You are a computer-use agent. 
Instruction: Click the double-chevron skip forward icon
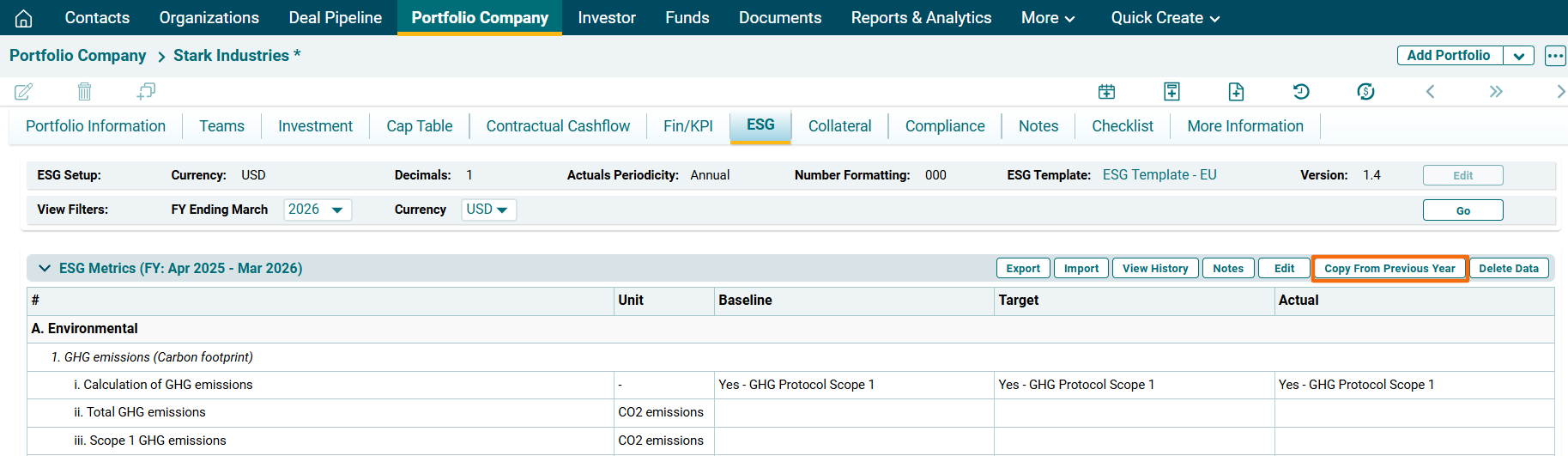1496,91
